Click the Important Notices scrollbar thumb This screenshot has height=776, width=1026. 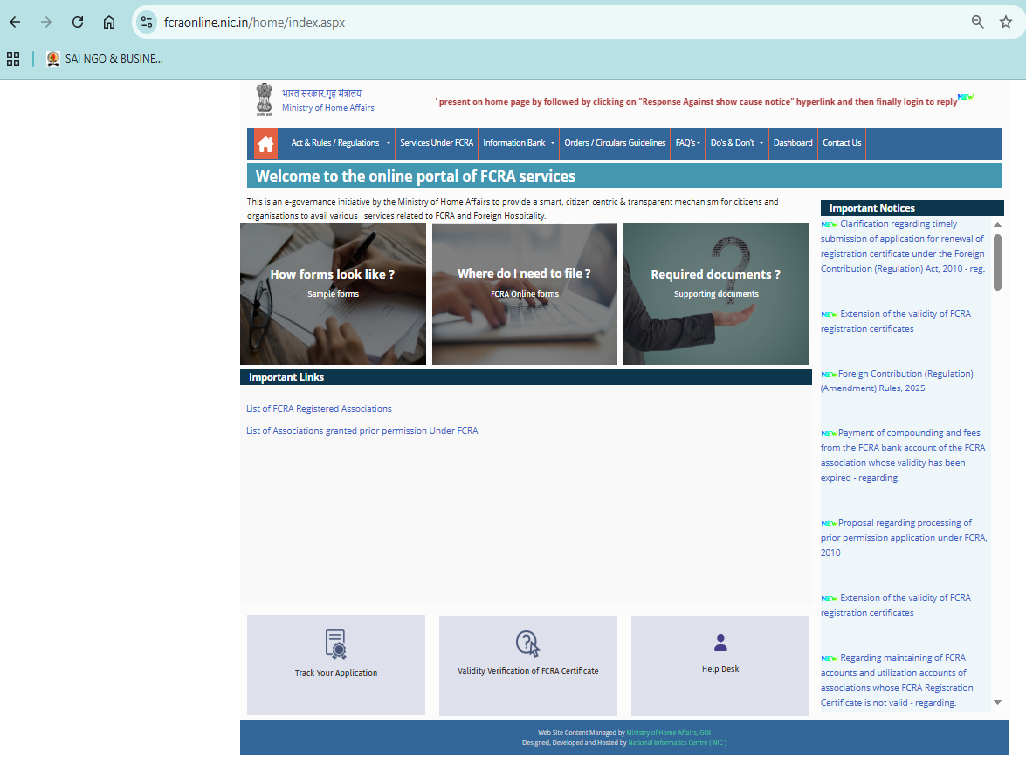click(x=998, y=262)
